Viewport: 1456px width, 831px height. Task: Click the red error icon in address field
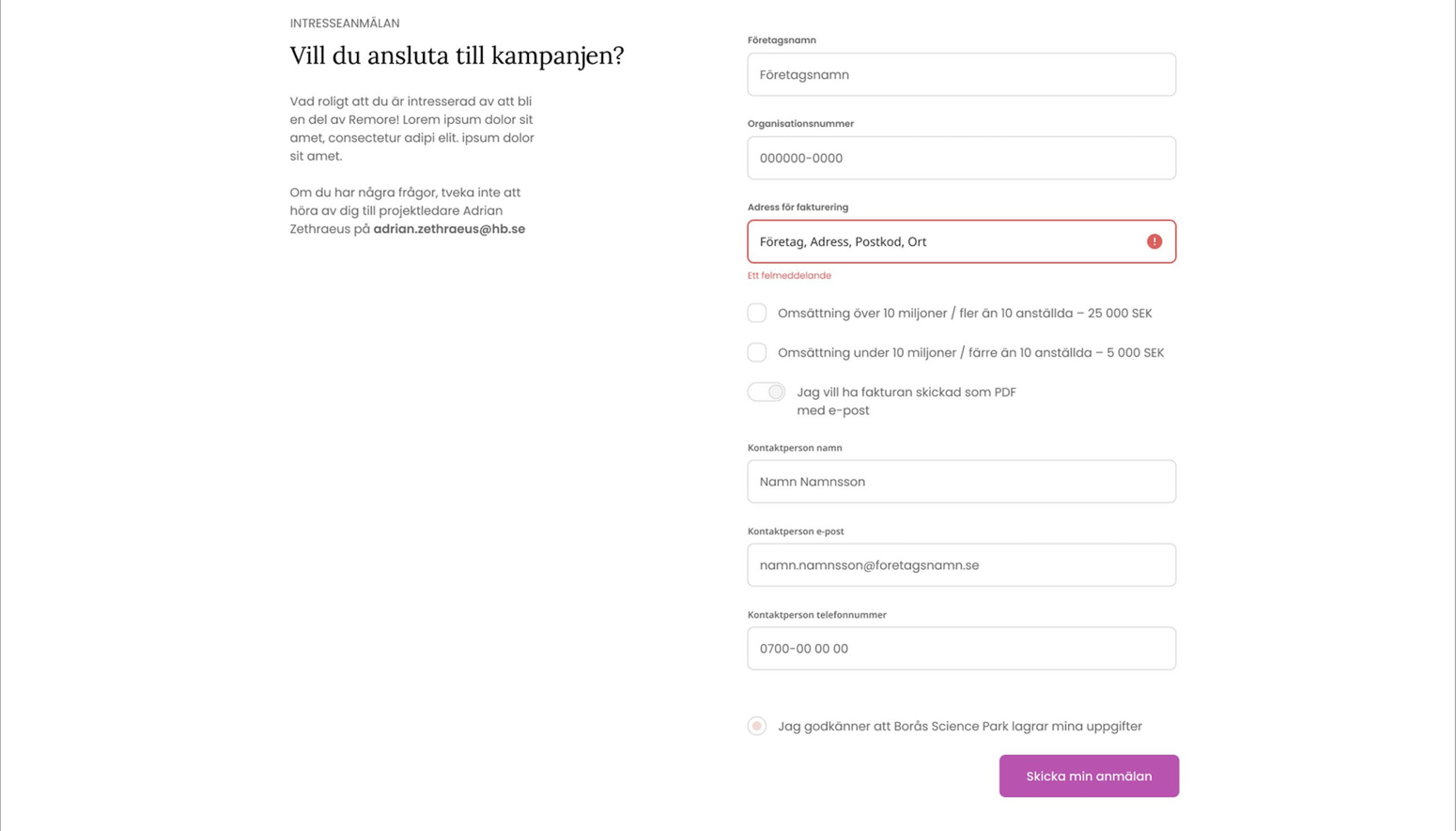coord(1154,241)
